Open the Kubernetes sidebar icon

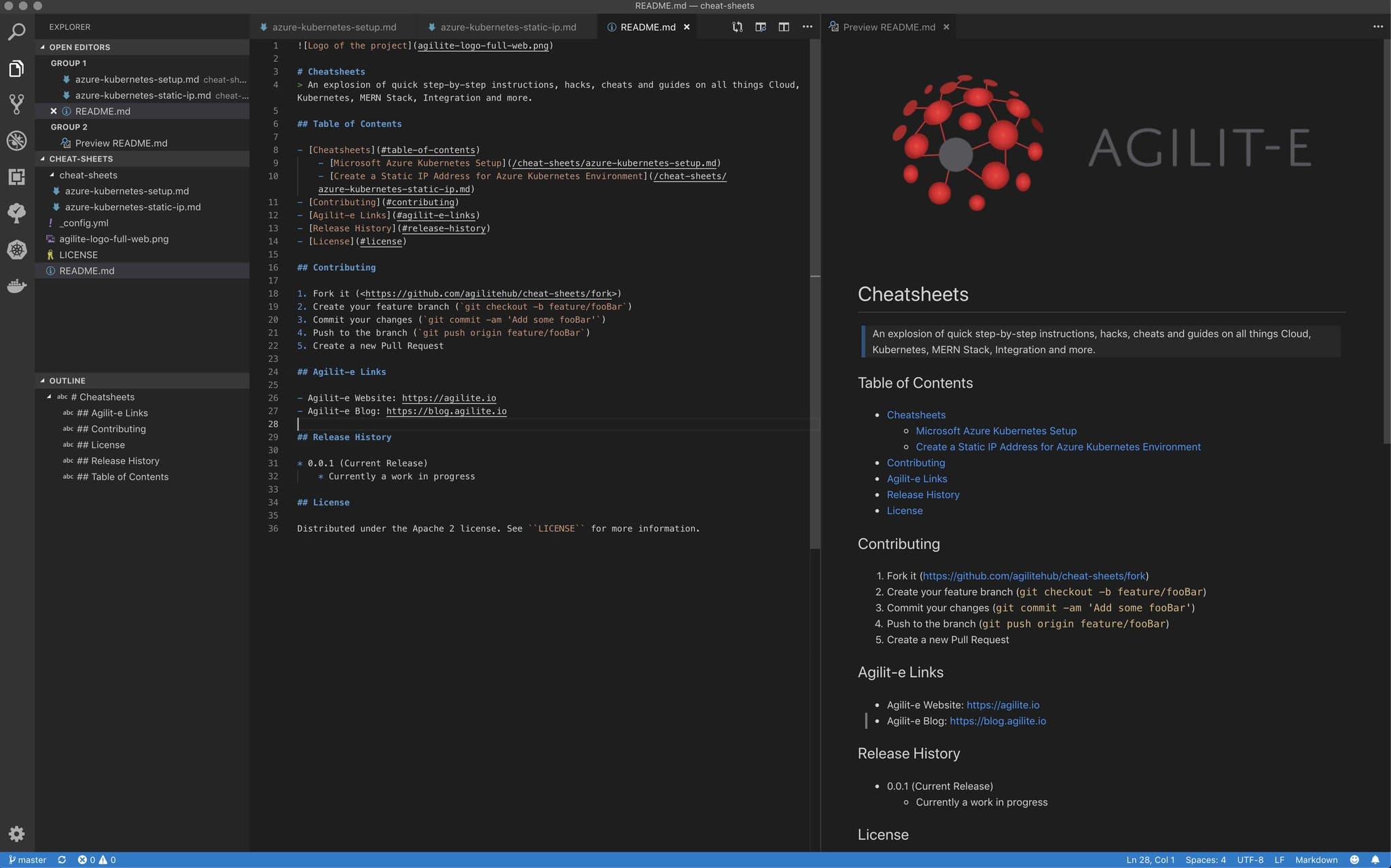(x=16, y=249)
